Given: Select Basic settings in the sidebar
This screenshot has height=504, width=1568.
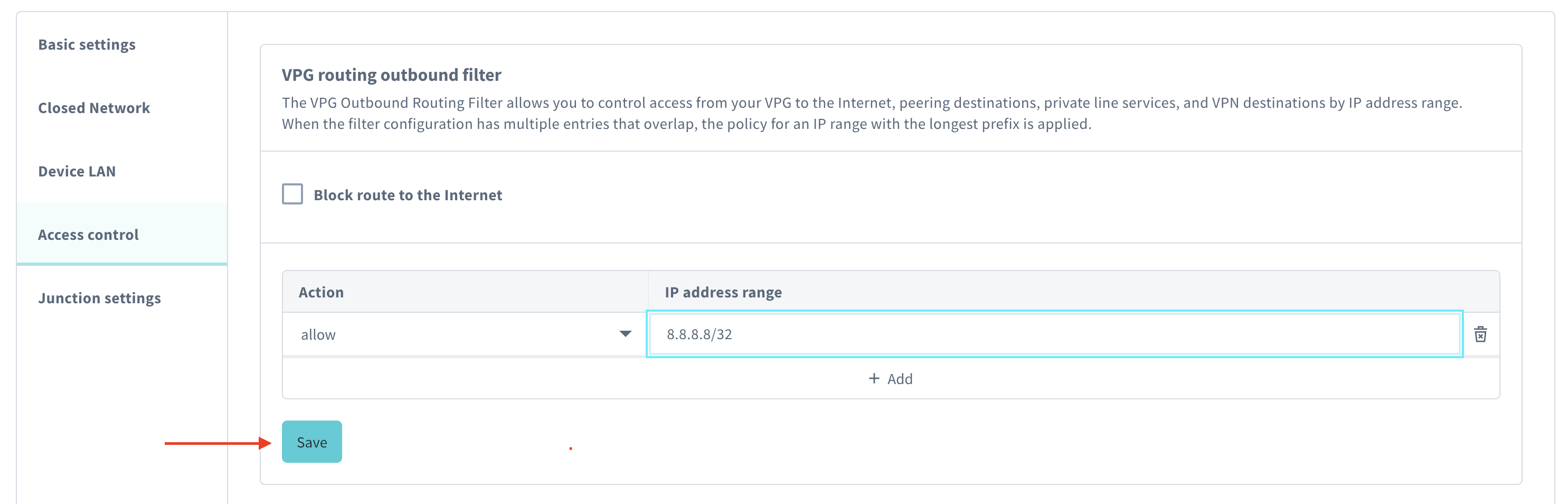Looking at the screenshot, I should [87, 44].
